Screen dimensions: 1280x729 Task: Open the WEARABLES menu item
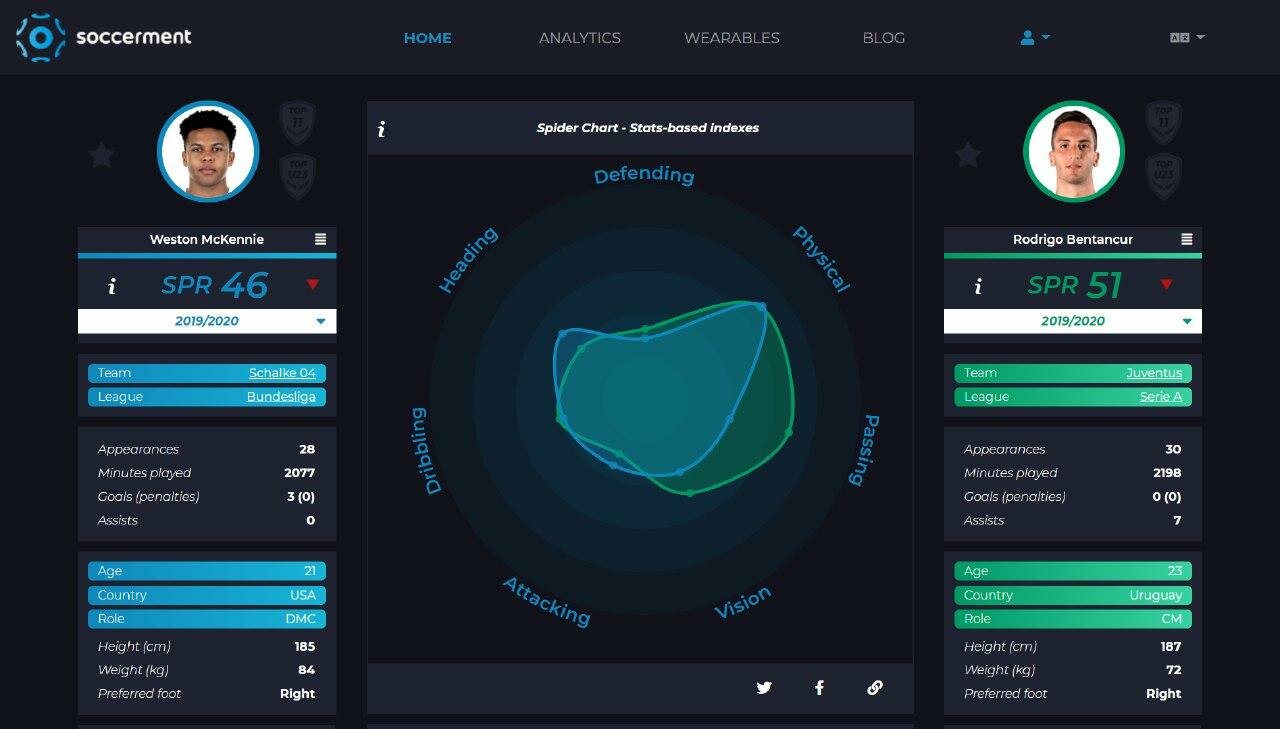tap(732, 38)
